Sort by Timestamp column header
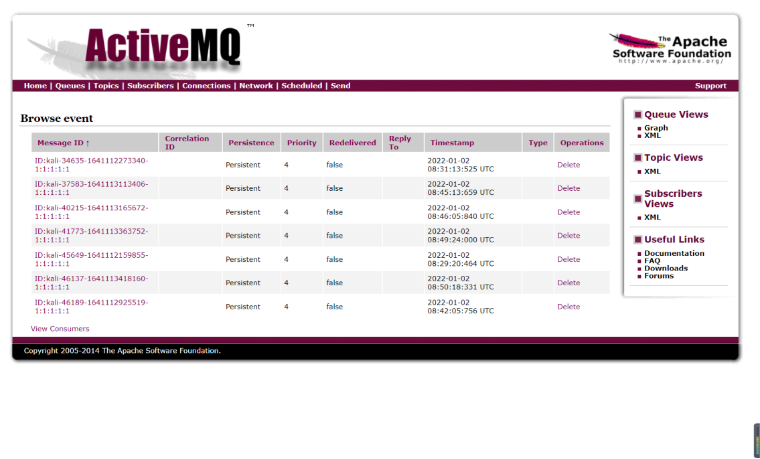 452,143
